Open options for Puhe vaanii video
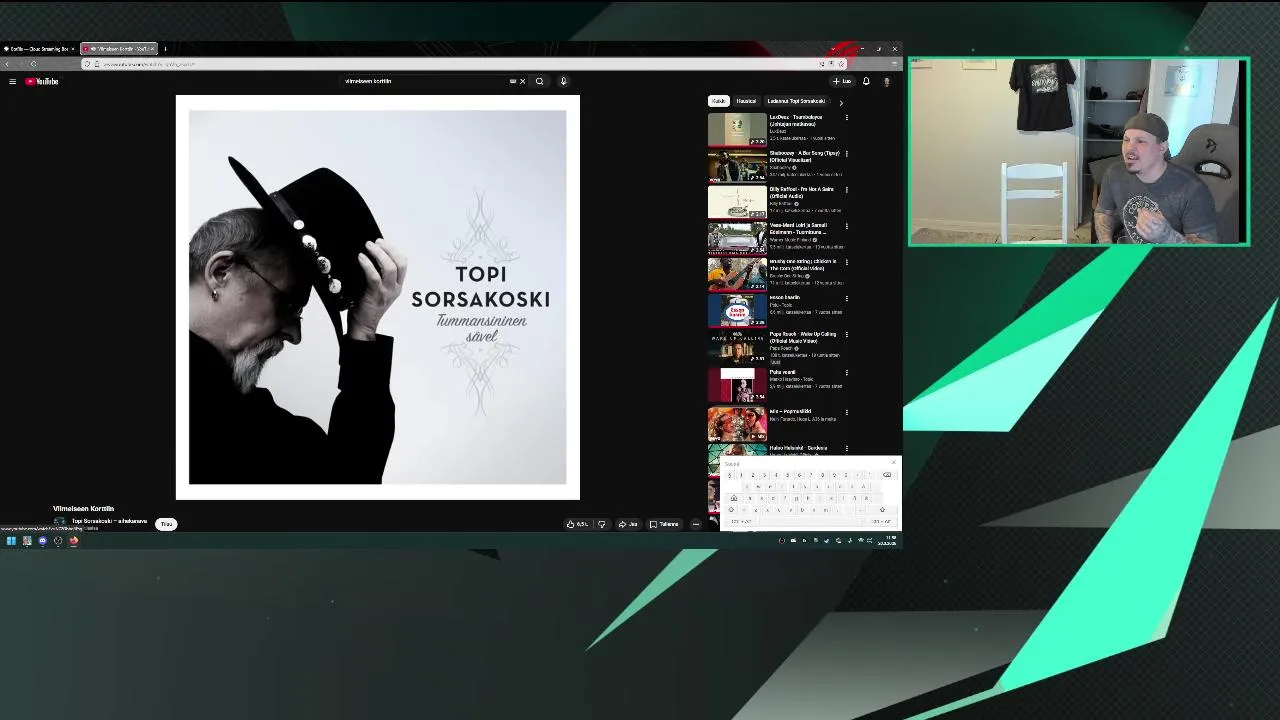 click(846, 372)
